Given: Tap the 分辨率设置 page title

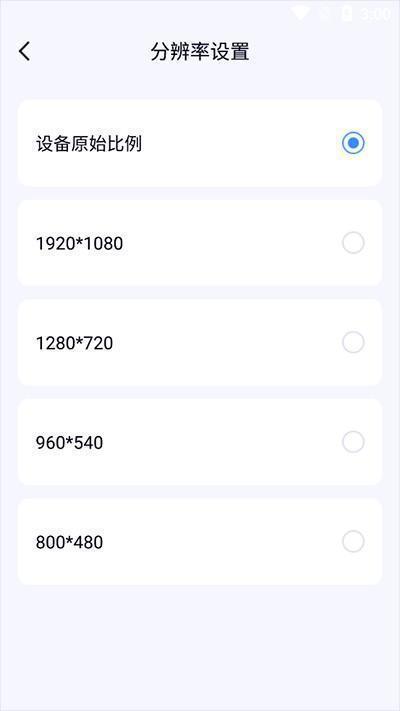Looking at the screenshot, I should pos(200,52).
